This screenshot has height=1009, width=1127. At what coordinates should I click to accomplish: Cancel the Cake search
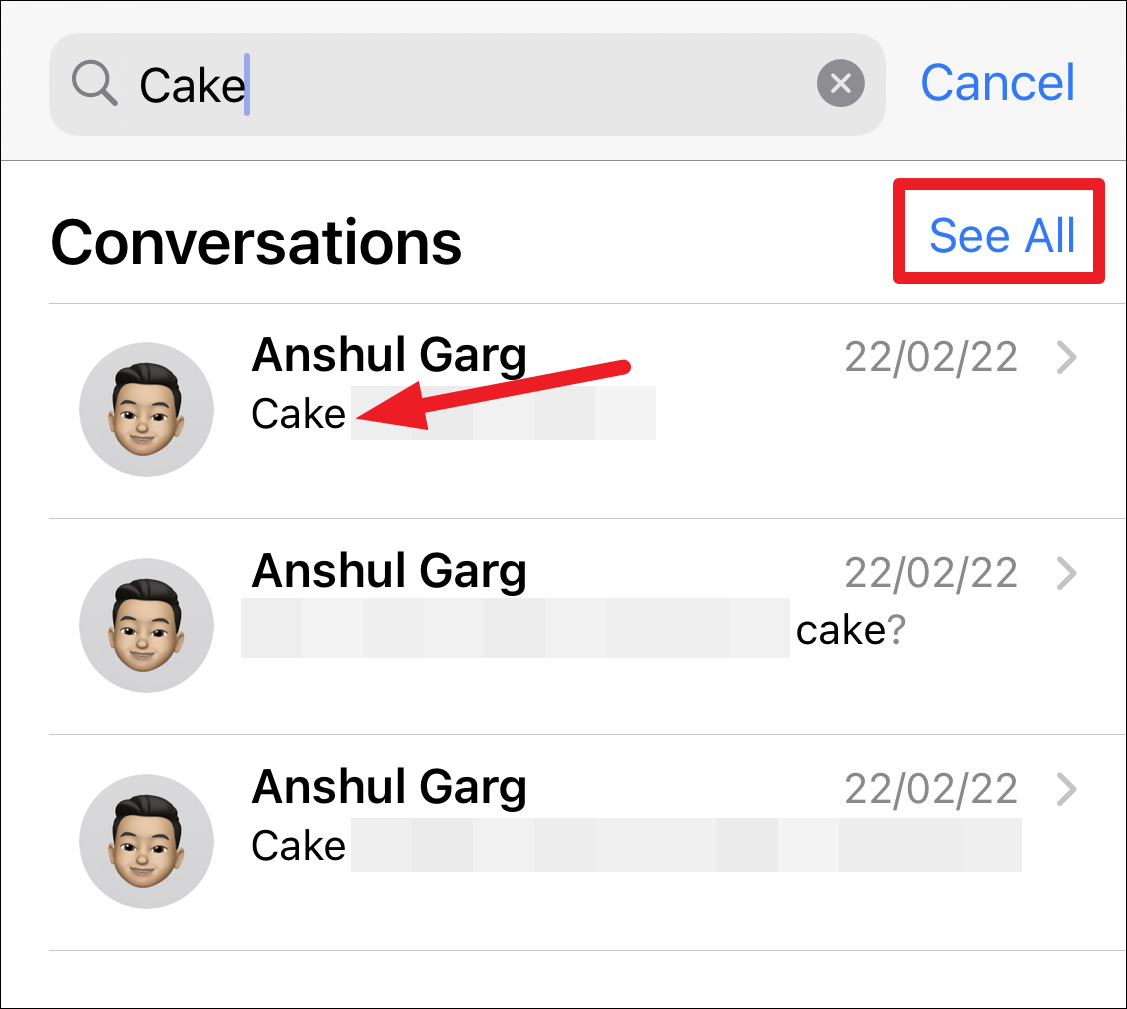(x=998, y=83)
